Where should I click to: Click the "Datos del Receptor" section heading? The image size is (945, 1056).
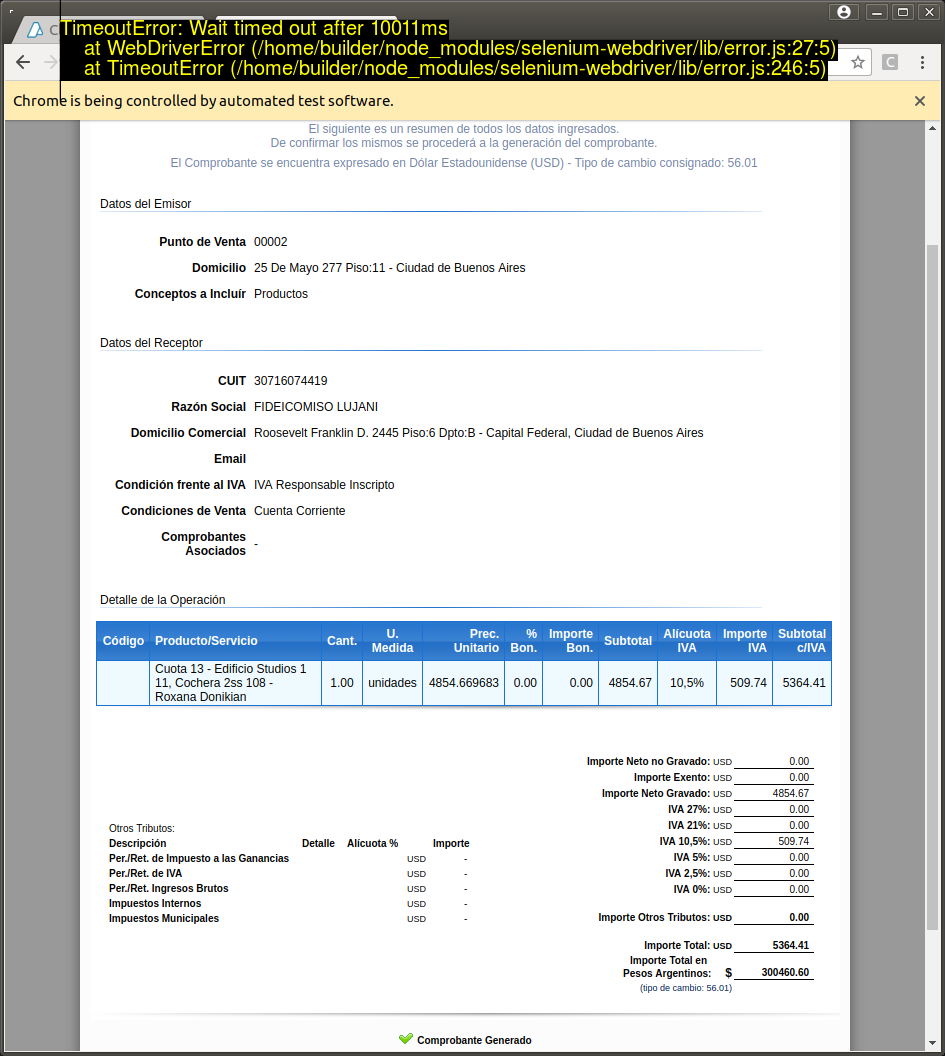pos(151,343)
